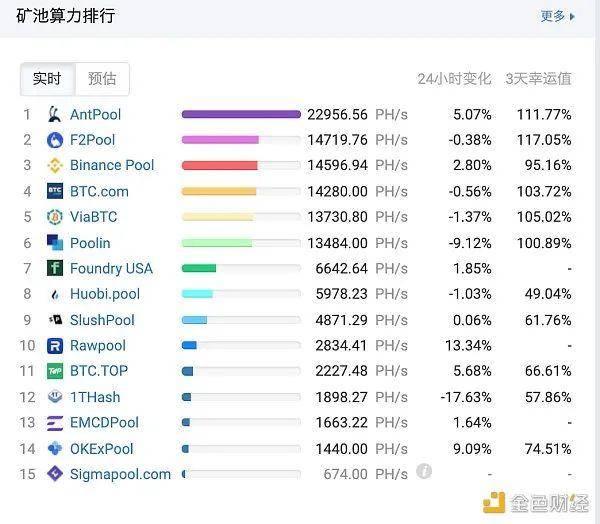The width and height of the screenshot is (600, 524).
Task: Switch to the 实时 tab
Action: click(46, 79)
